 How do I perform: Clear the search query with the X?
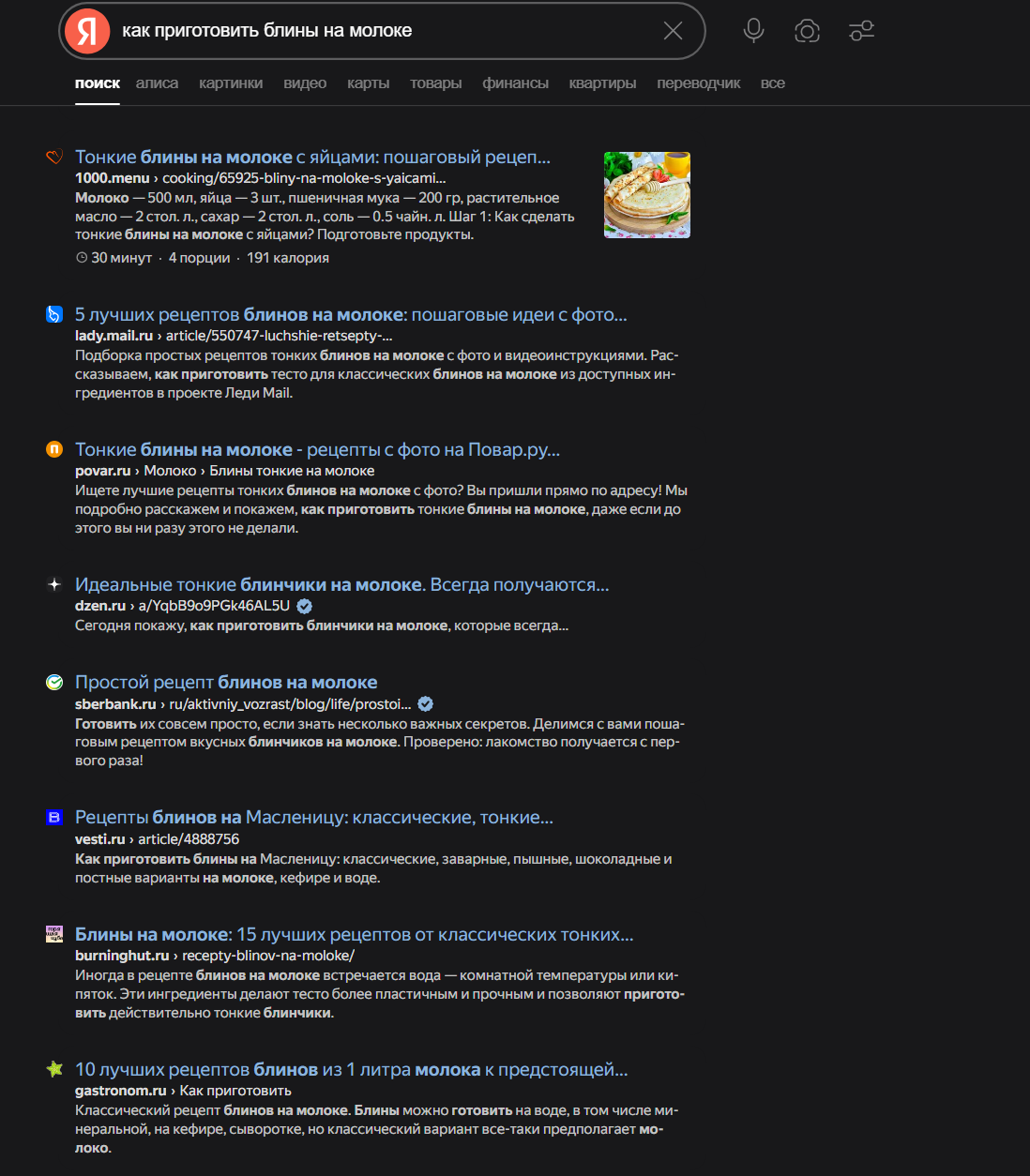[673, 31]
